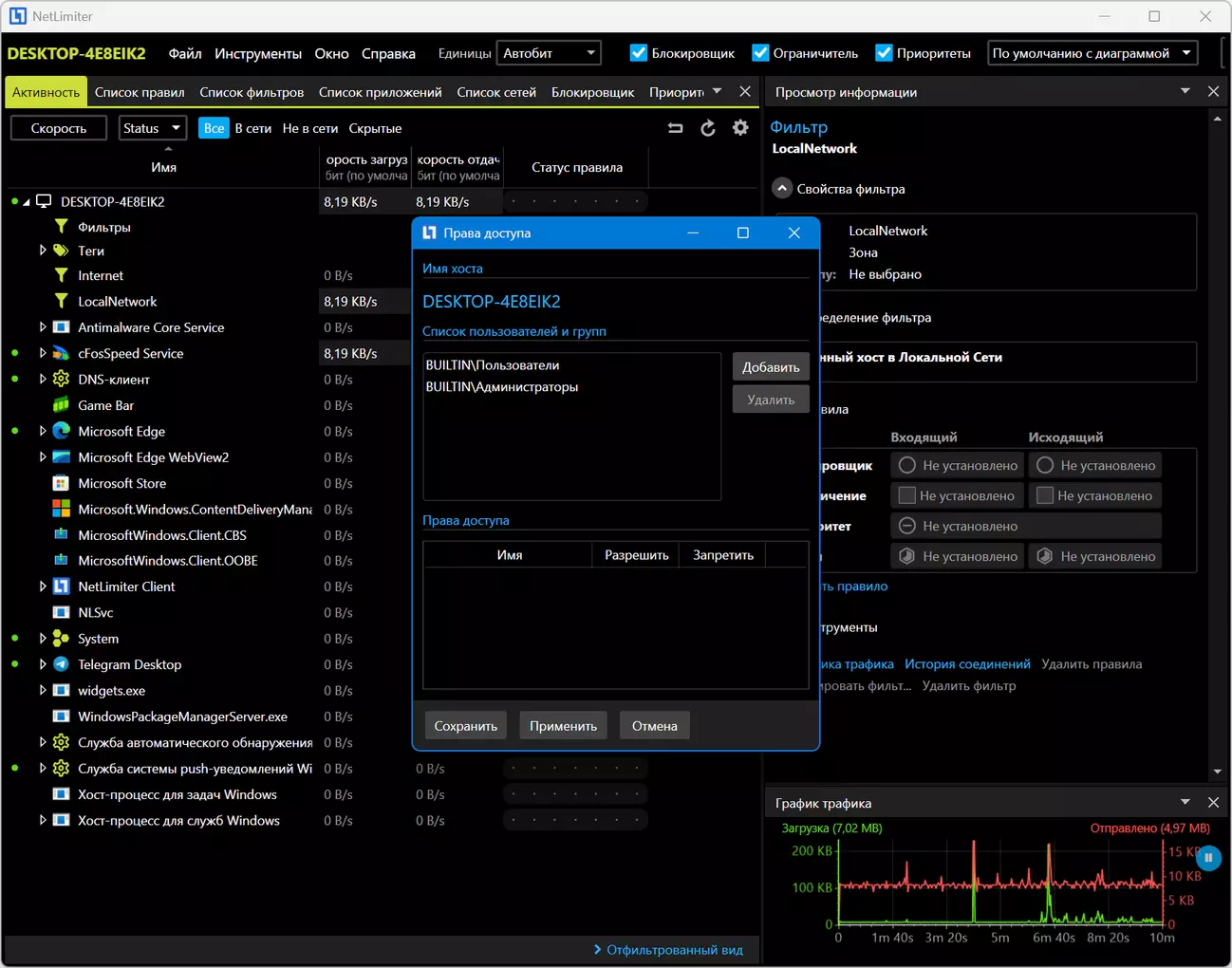Click the Game Bar icon
Image resolution: width=1232 pixels, height=968 pixels.
tap(61, 405)
